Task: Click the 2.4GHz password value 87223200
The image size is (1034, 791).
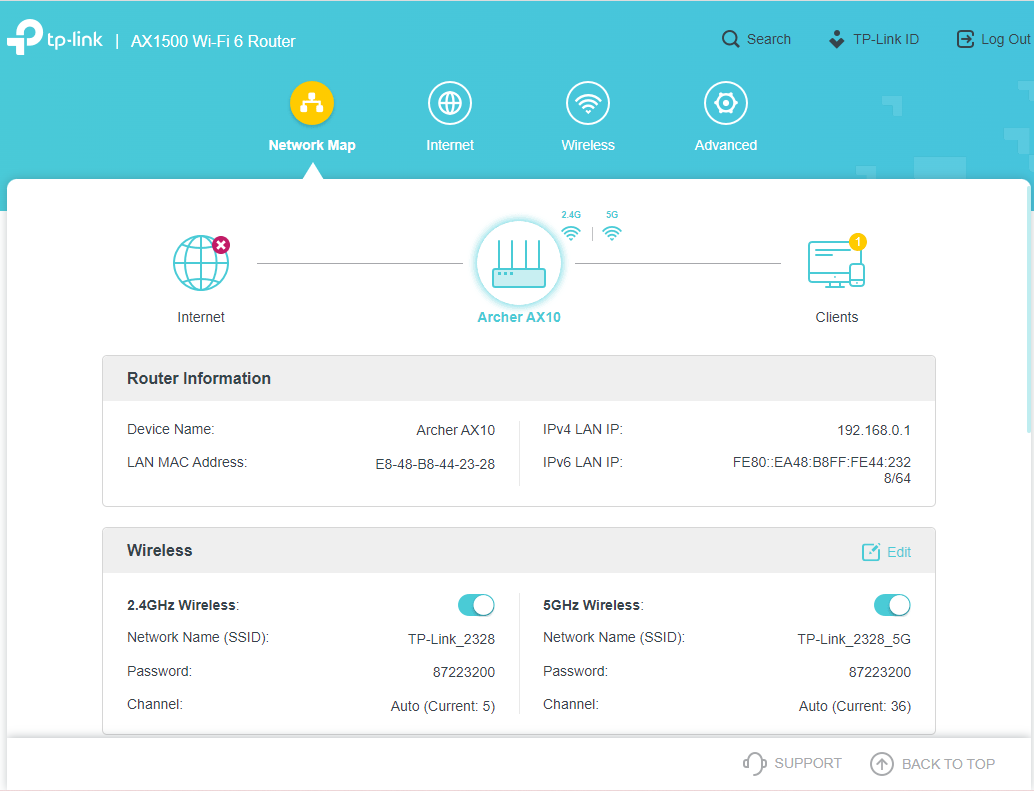Action: click(x=464, y=672)
